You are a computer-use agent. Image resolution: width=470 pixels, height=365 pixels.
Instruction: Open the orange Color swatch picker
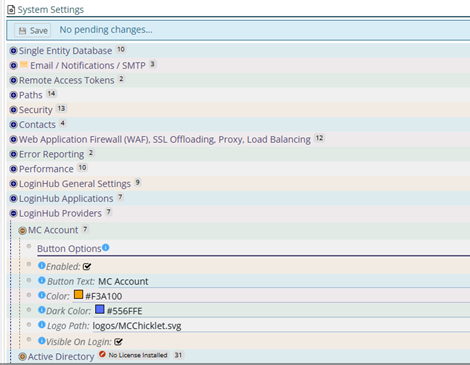click(78, 295)
